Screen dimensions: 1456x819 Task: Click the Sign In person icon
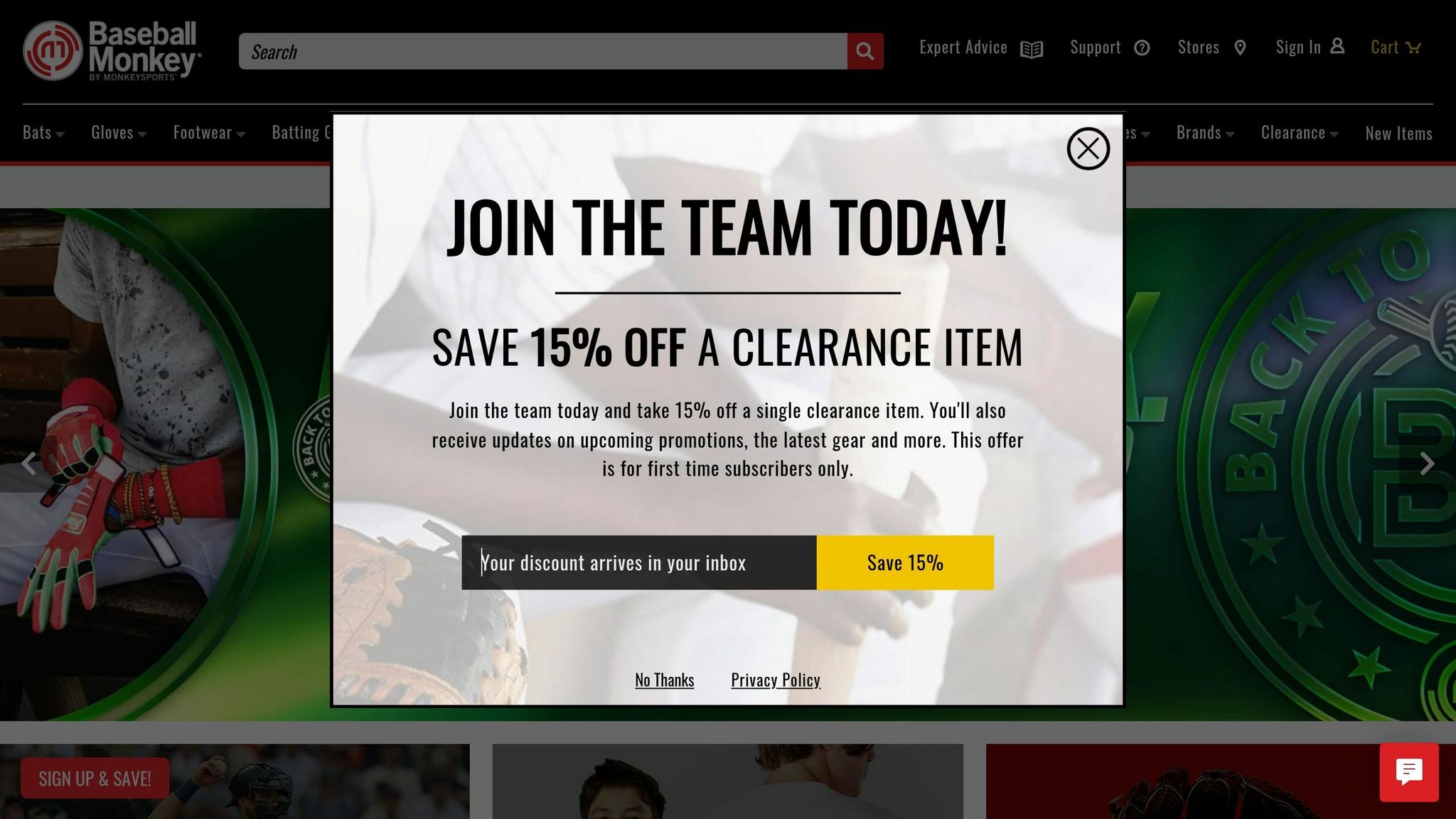(x=1337, y=46)
